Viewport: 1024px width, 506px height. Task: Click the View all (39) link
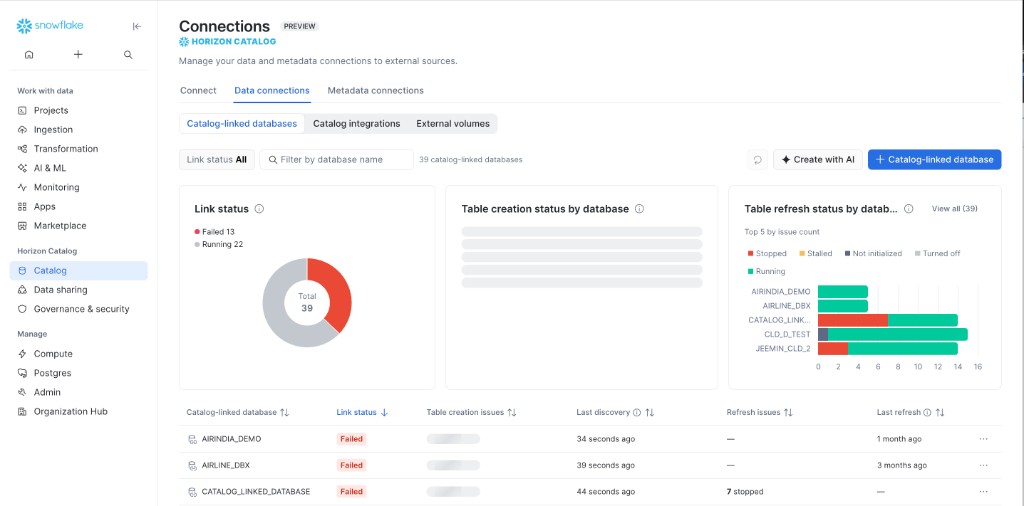pyautogui.click(x=954, y=209)
